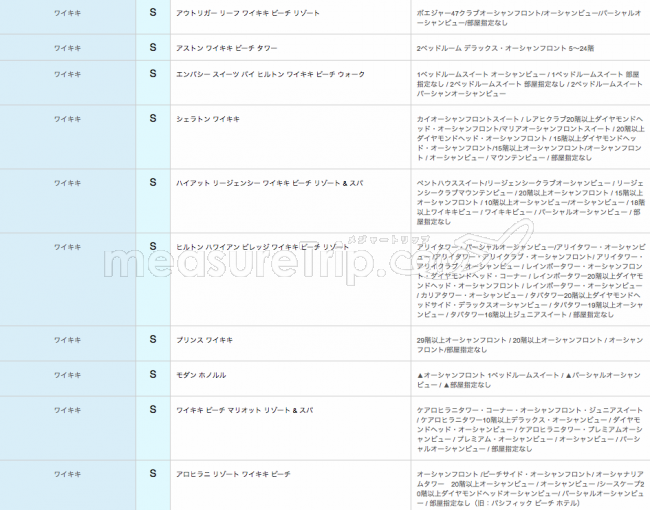
Task: Click S grade in アウトリガー リーフ row
Action: pos(153,12)
